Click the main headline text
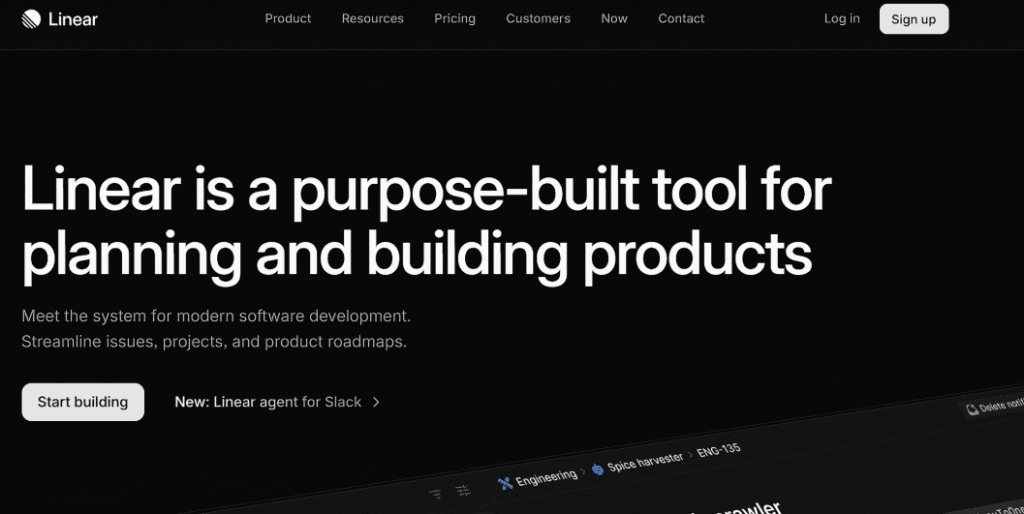1024x514 pixels. pos(426,223)
